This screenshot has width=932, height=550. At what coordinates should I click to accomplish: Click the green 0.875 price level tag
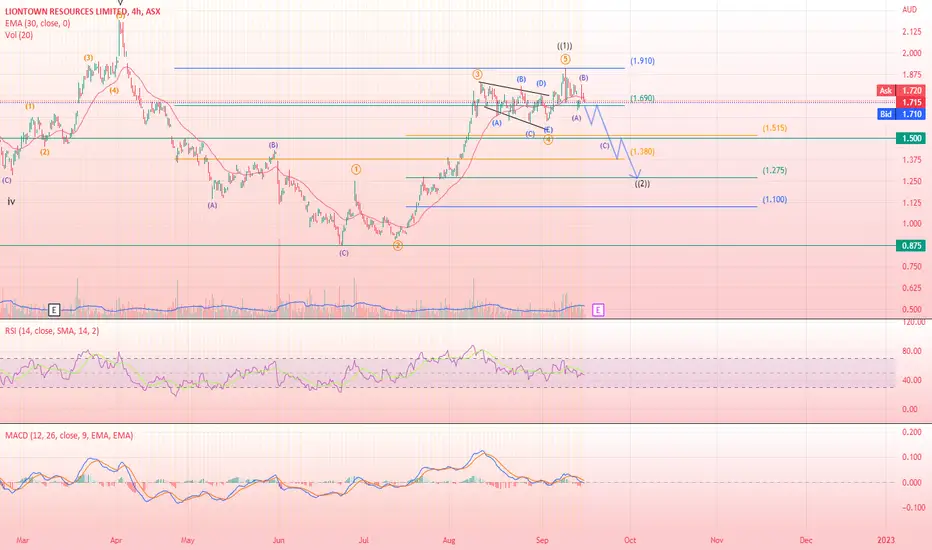click(x=911, y=246)
